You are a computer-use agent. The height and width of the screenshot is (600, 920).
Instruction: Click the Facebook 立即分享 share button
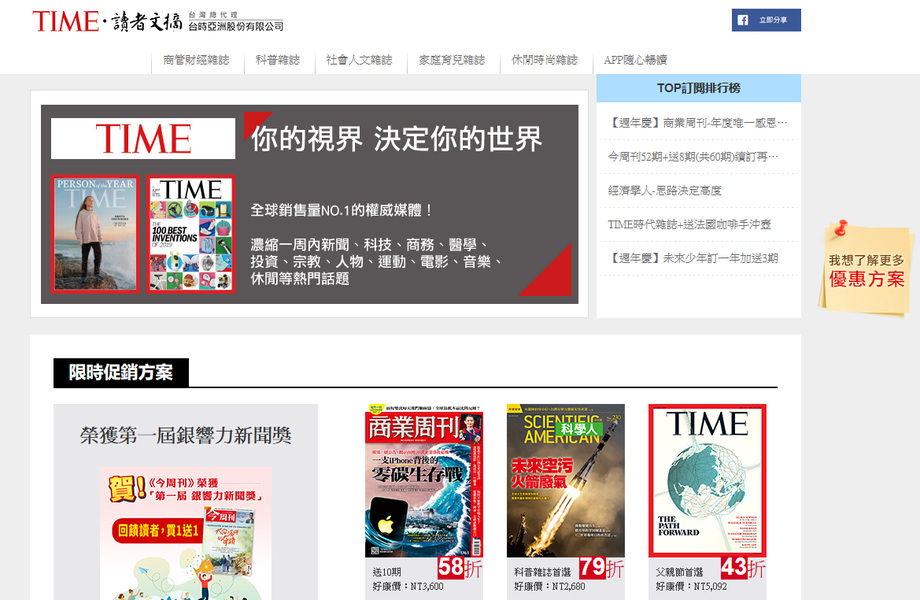(x=766, y=20)
